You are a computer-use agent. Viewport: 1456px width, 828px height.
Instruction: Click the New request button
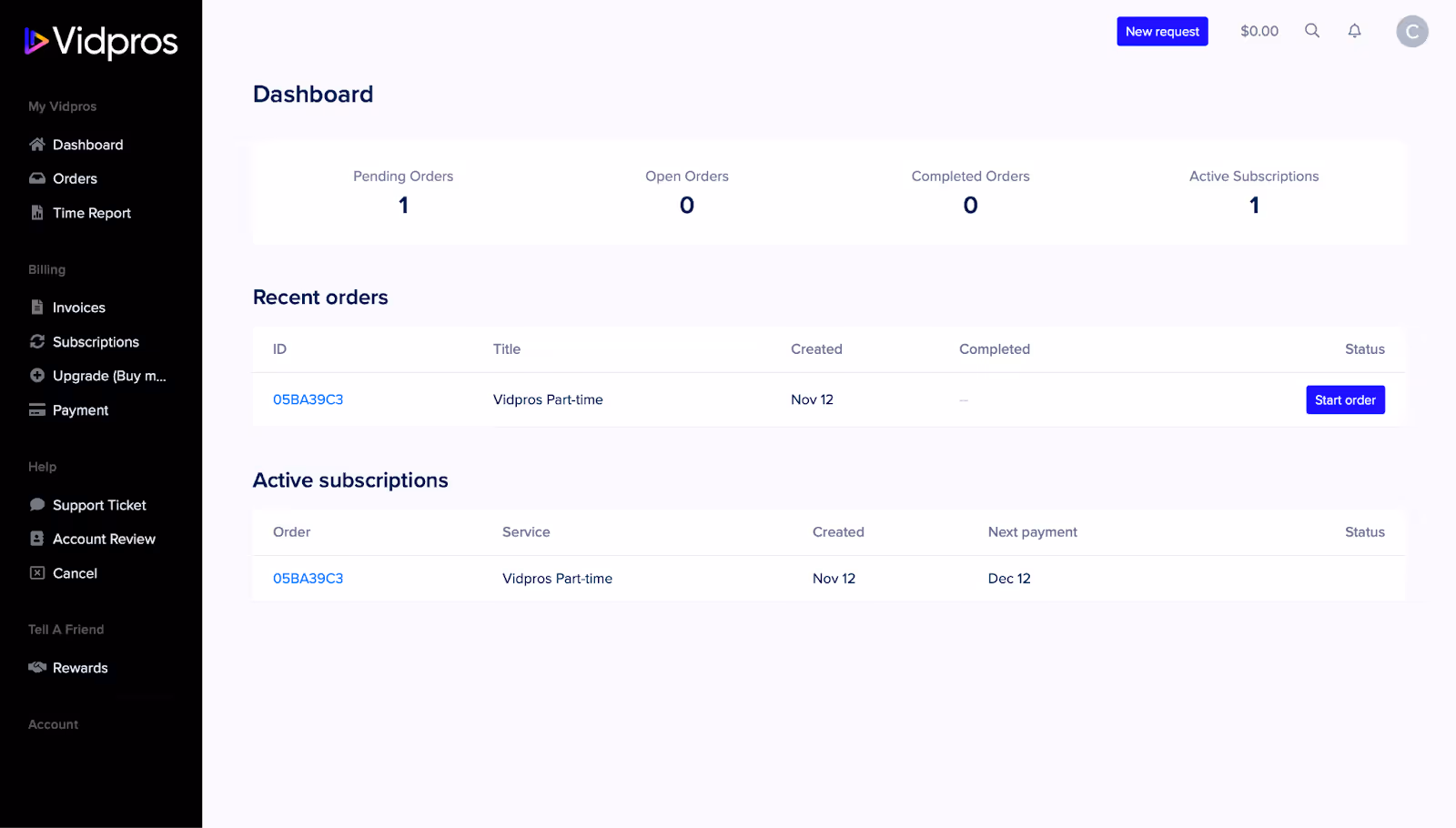click(1162, 31)
